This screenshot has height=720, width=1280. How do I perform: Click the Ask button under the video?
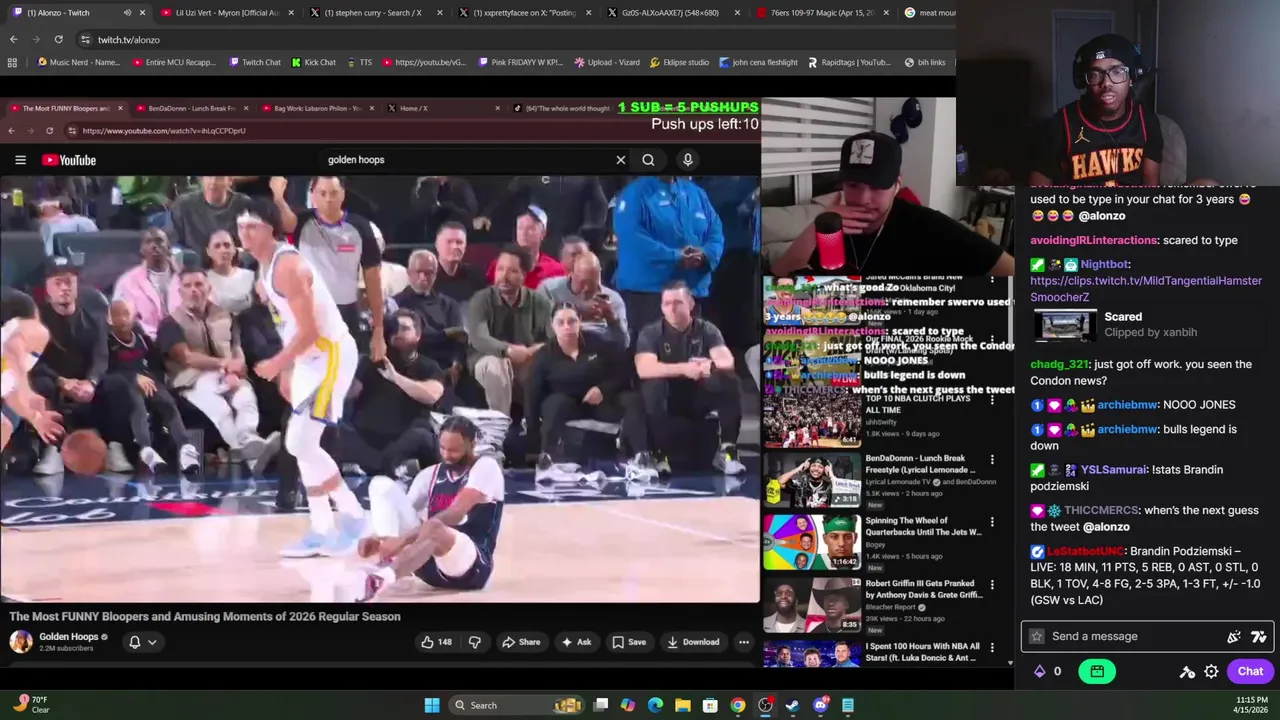point(576,642)
